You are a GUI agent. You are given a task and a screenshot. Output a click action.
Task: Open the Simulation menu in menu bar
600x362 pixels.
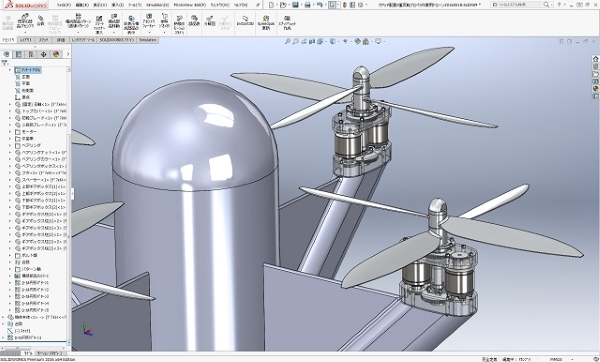click(x=157, y=5)
